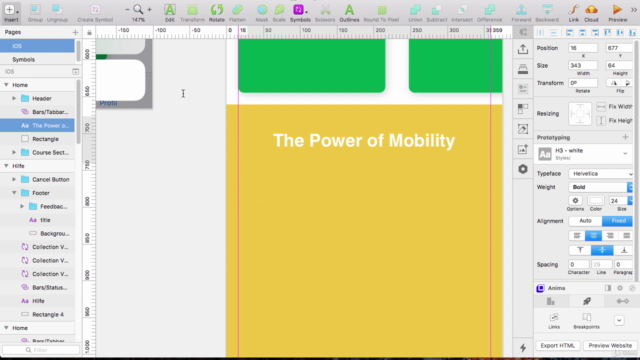Toggle Fix Width resizing
Viewport: 640px width, 360px height.
(614, 107)
